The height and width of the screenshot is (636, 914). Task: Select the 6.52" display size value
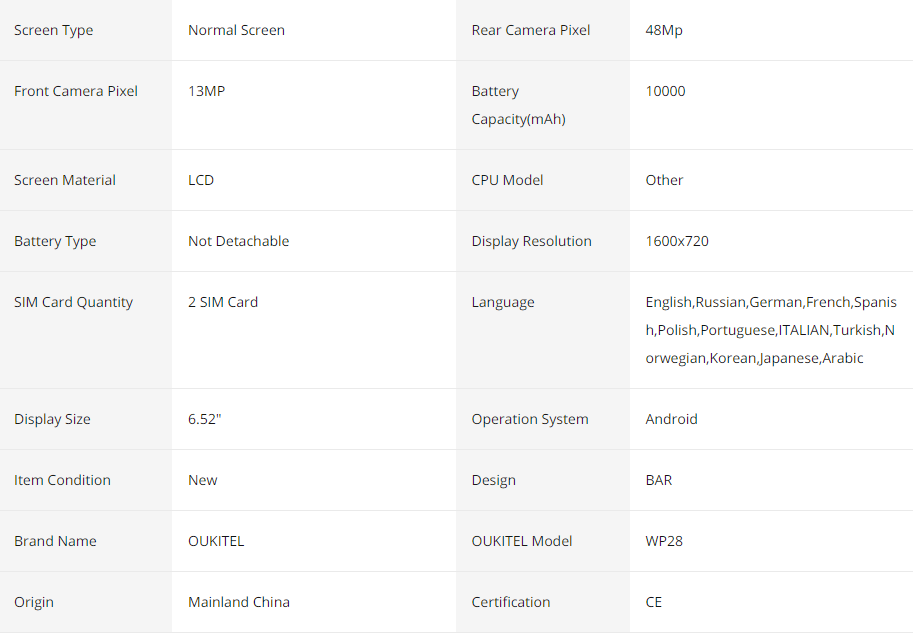(x=205, y=419)
